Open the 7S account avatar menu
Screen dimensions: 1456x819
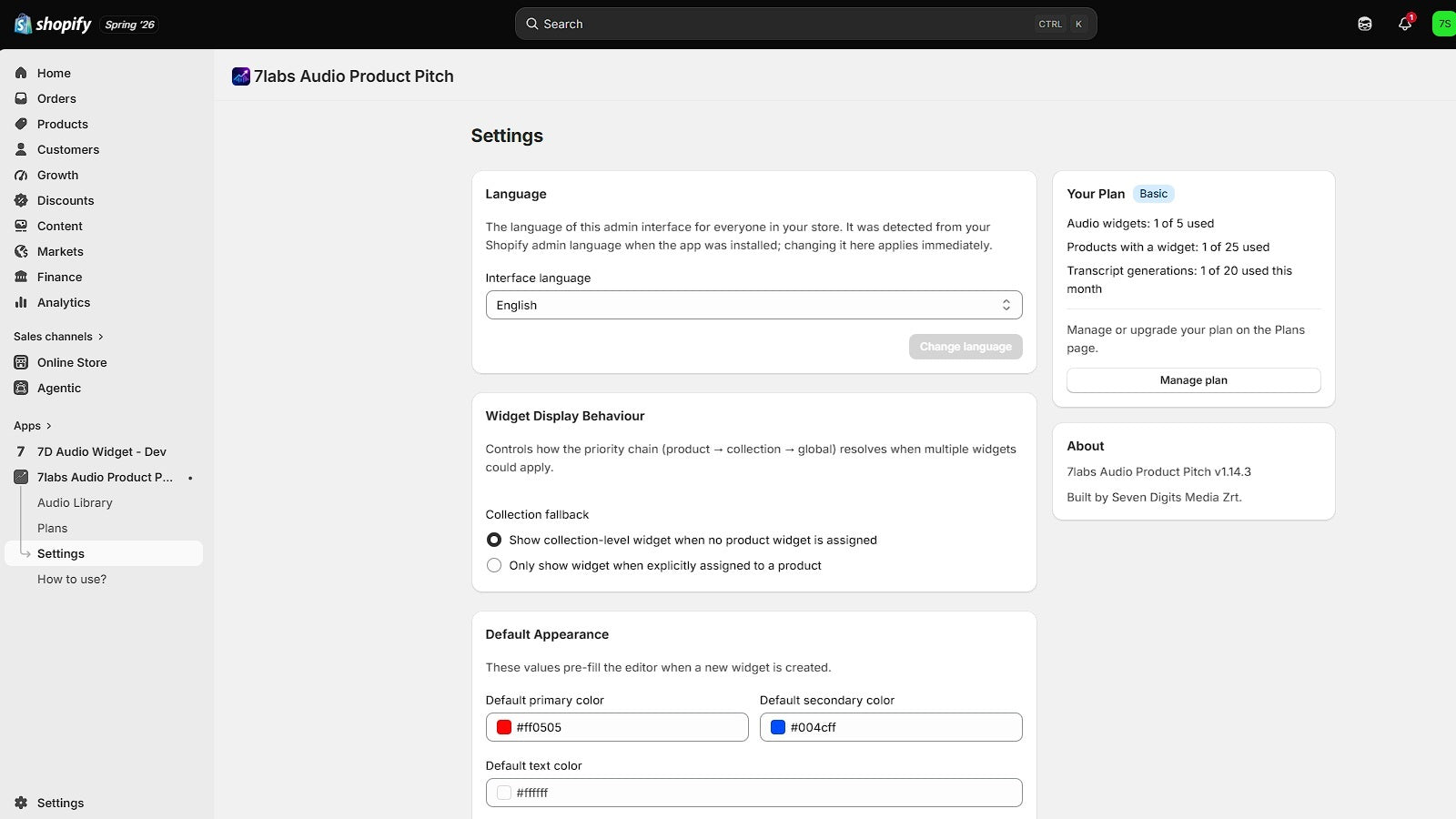click(1444, 25)
